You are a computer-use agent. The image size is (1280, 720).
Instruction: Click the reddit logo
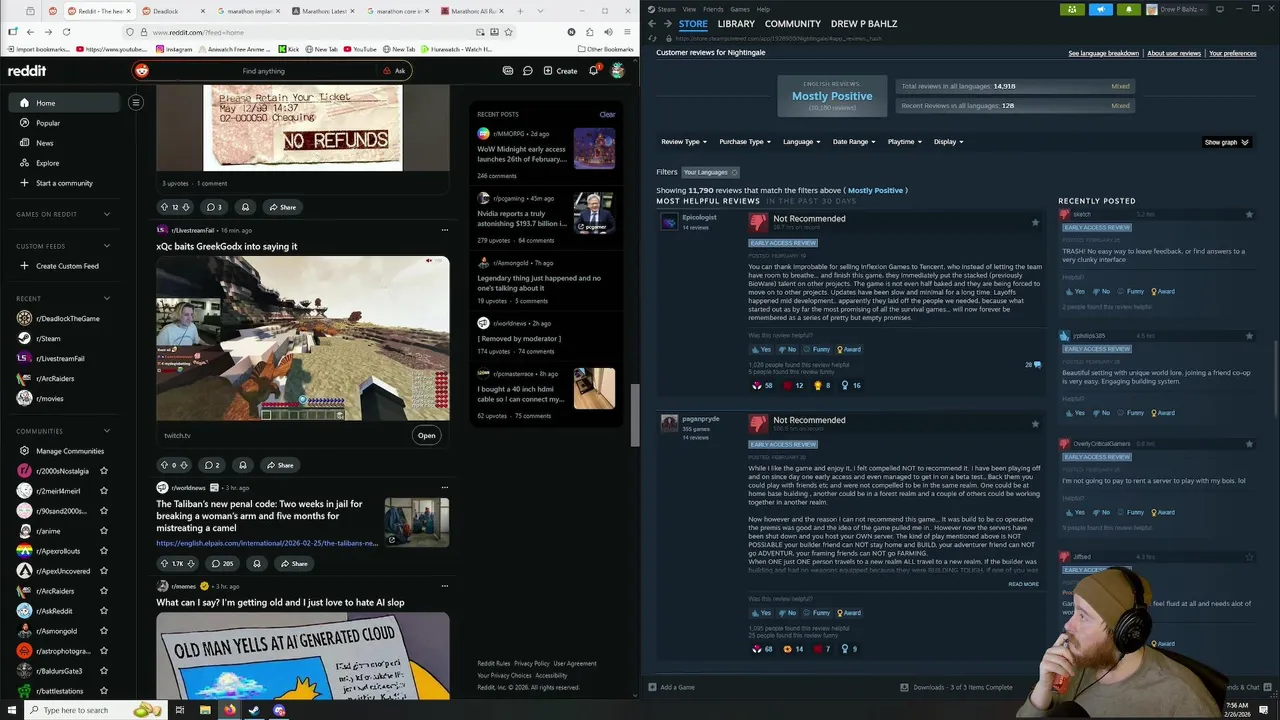click(x=27, y=71)
